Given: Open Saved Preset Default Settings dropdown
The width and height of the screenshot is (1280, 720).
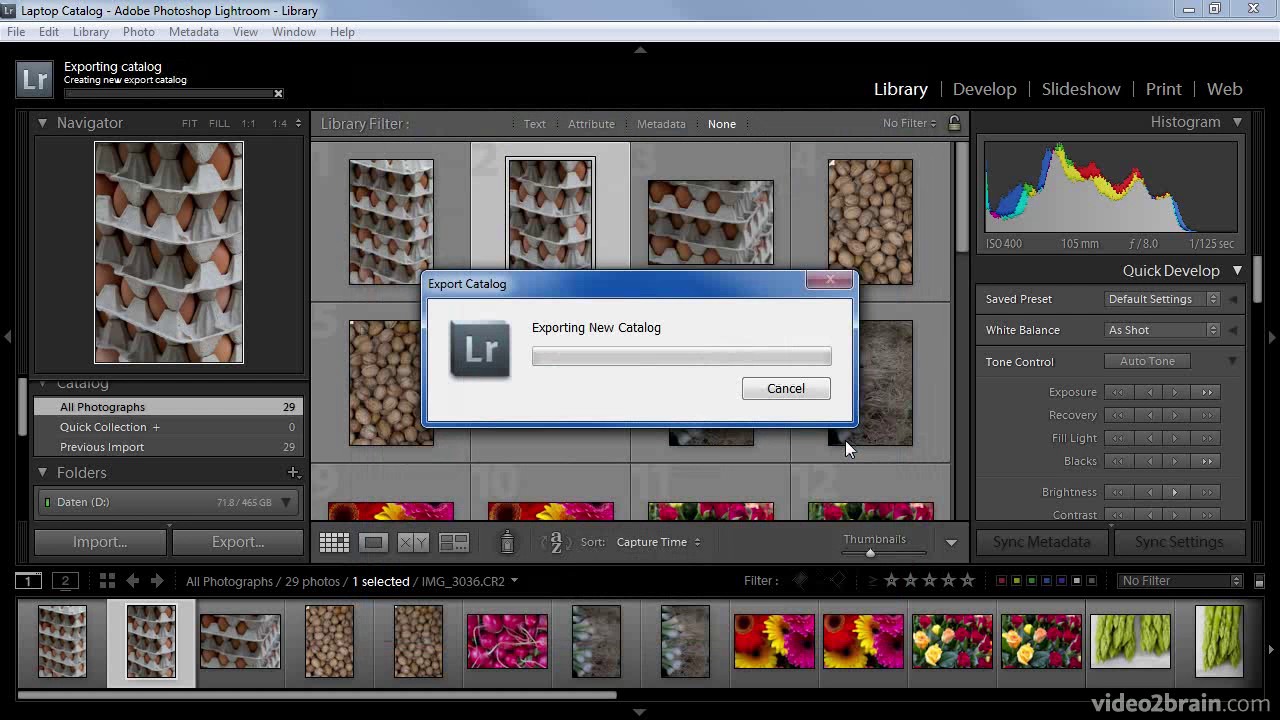Looking at the screenshot, I should point(1162,299).
